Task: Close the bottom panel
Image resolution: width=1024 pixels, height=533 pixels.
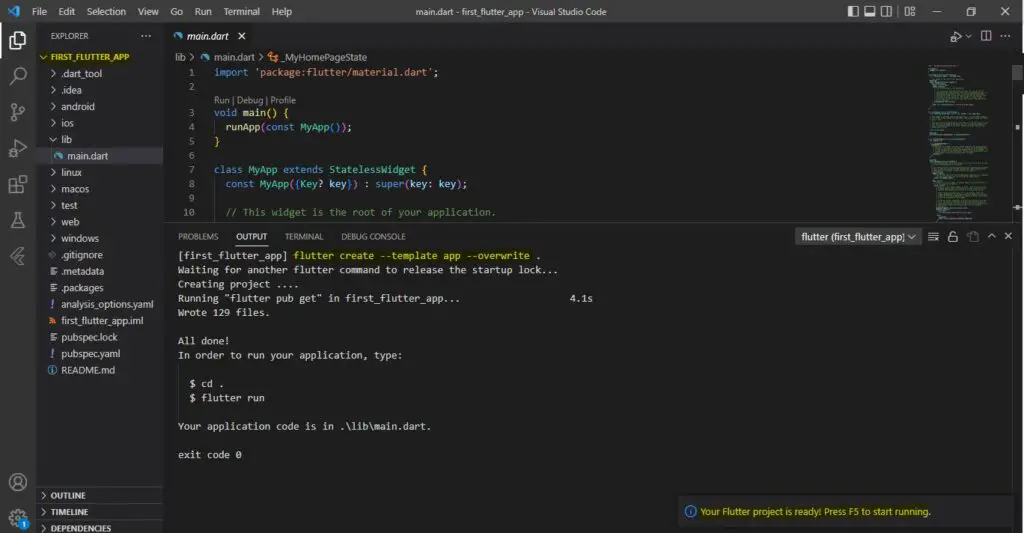Action: [1008, 236]
